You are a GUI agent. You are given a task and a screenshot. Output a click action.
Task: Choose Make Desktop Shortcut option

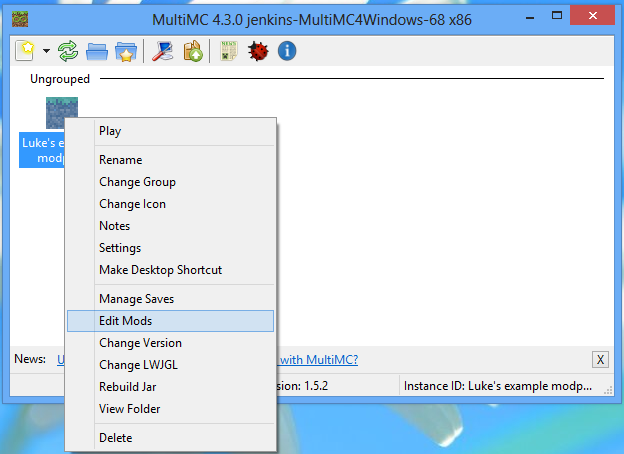(x=160, y=270)
